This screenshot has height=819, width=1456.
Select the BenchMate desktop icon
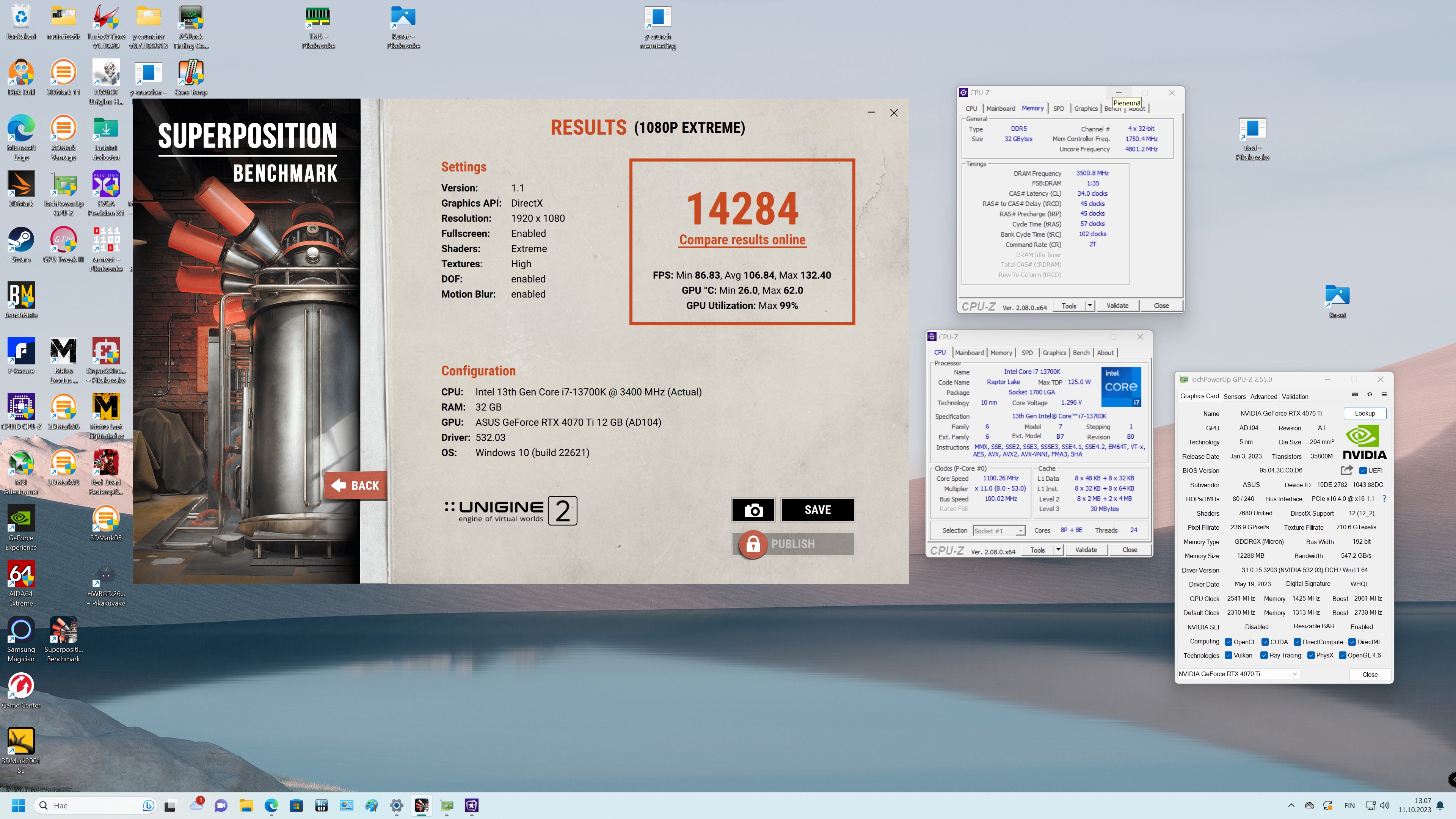point(21,300)
